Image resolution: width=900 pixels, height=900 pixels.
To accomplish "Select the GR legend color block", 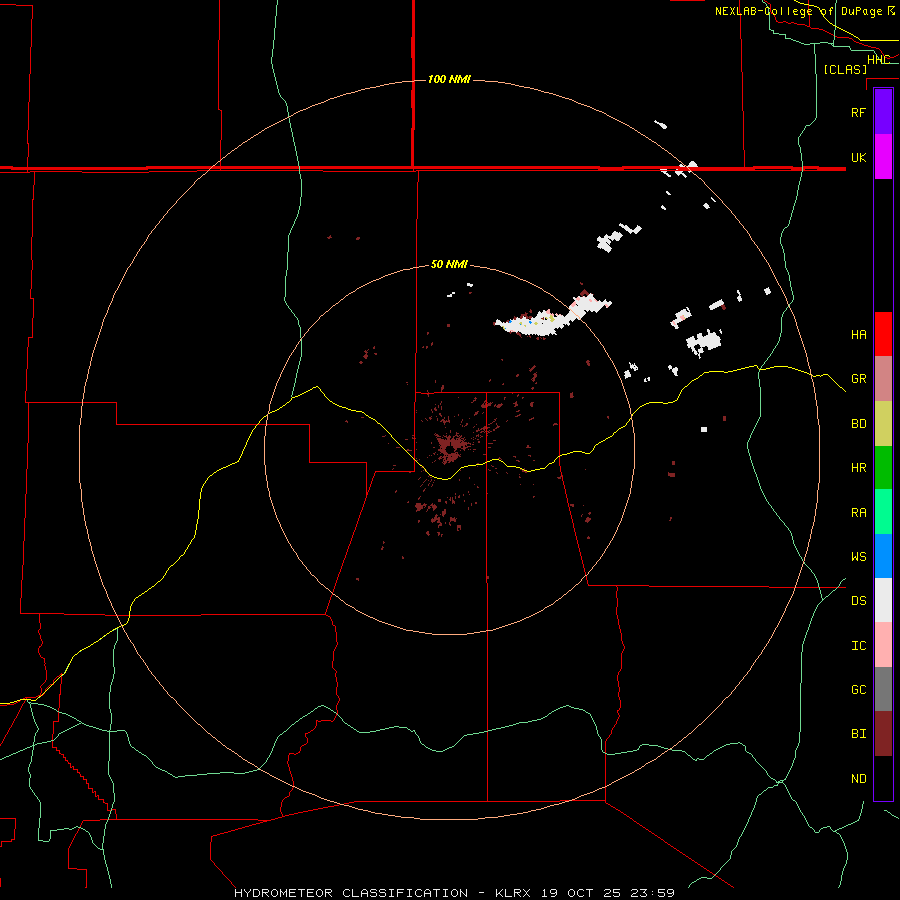I will (883, 379).
